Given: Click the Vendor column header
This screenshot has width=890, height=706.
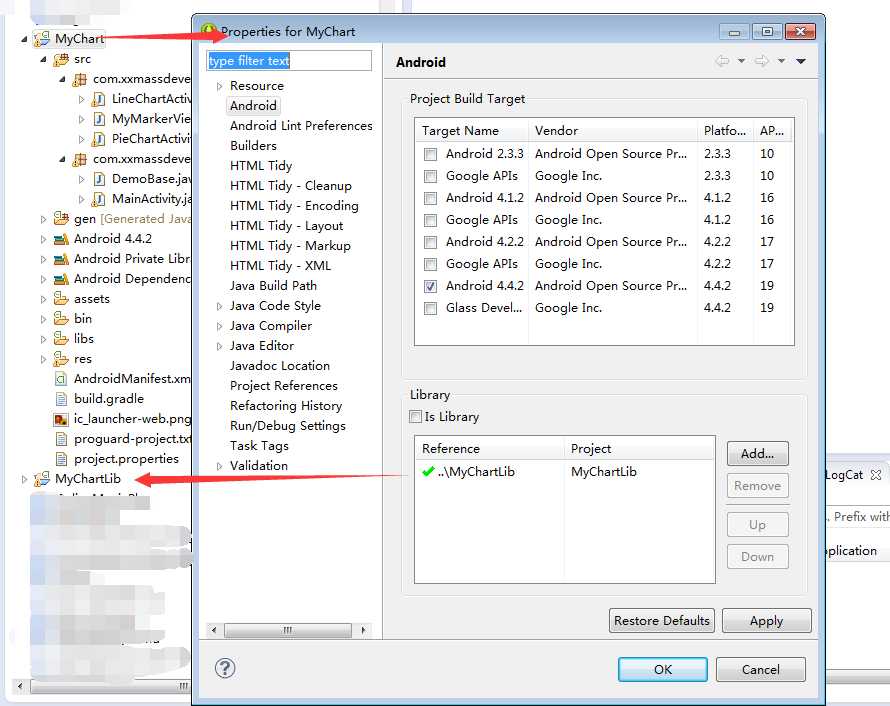Looking at the screenshot, I should (x=613, y=131).
